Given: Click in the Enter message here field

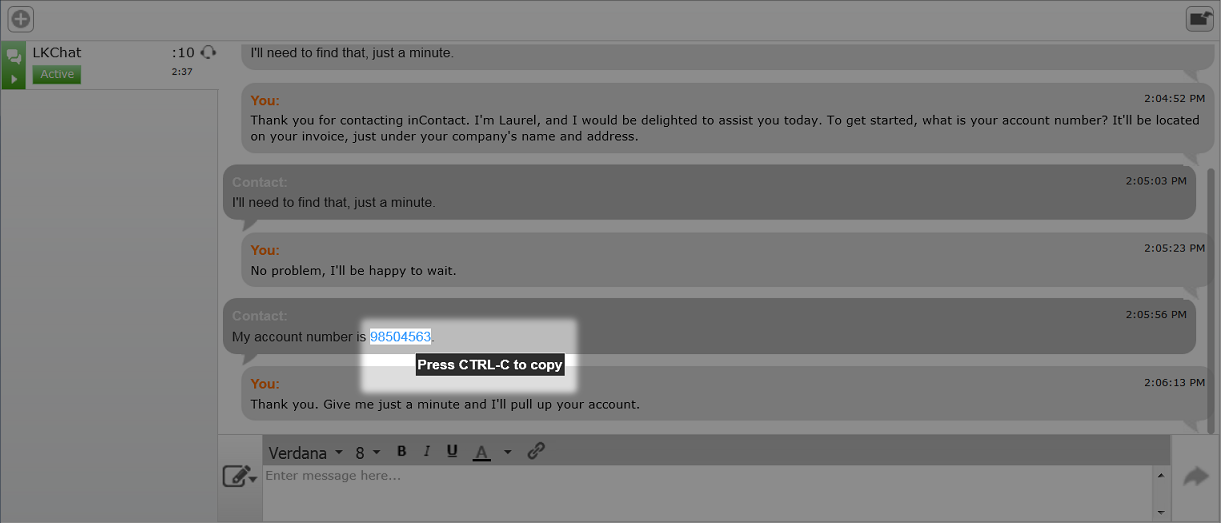Looking at the screenshot, I should click(700, 490).
